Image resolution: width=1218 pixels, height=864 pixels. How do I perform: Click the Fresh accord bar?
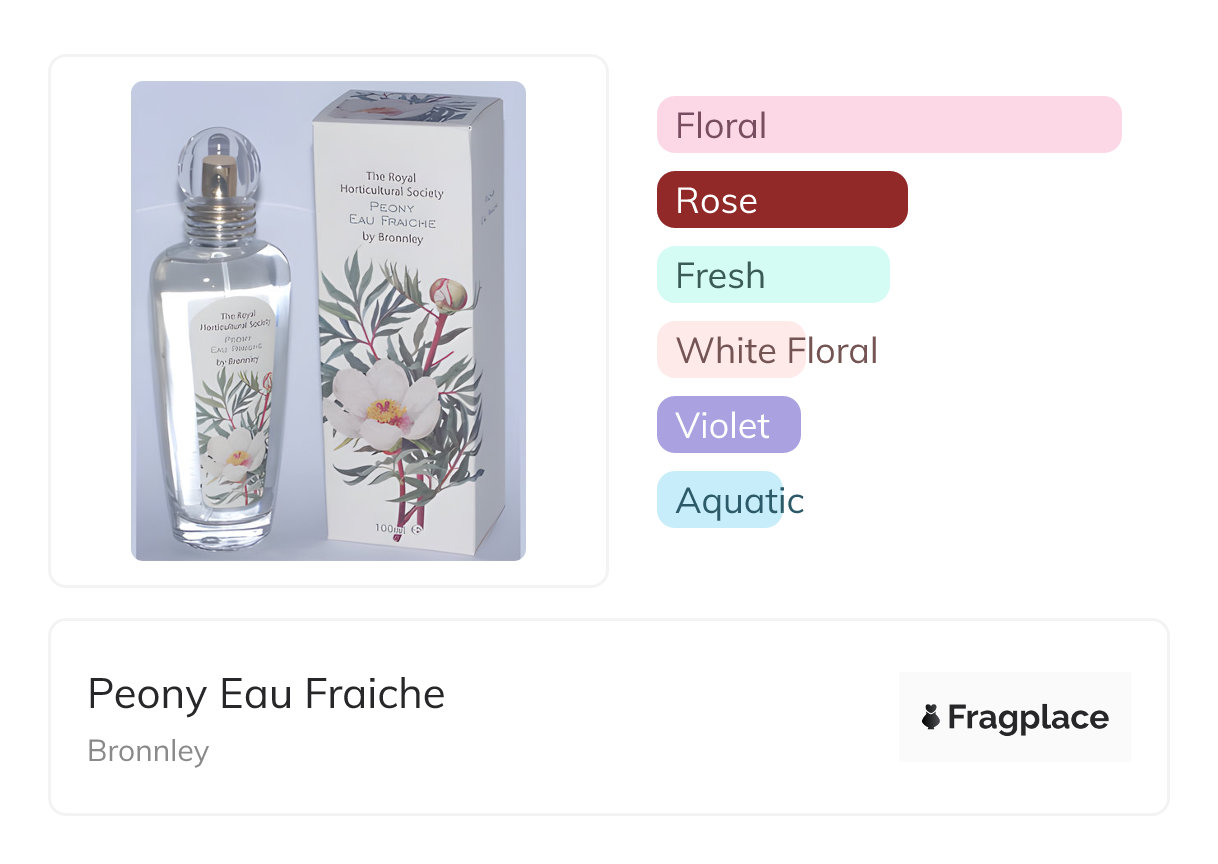coord(773,275)
